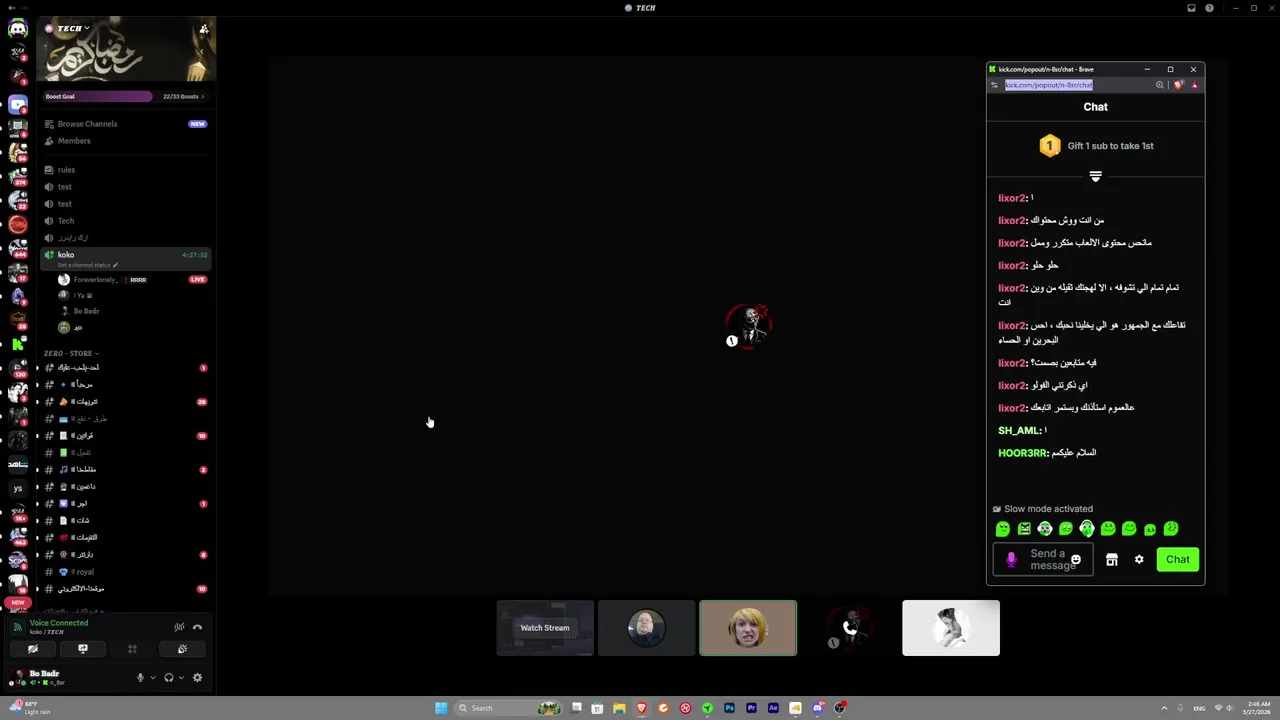Open the Tech channel in sidebar
The width and height of the screenshot is (1280, 720).
pos(125,221)
